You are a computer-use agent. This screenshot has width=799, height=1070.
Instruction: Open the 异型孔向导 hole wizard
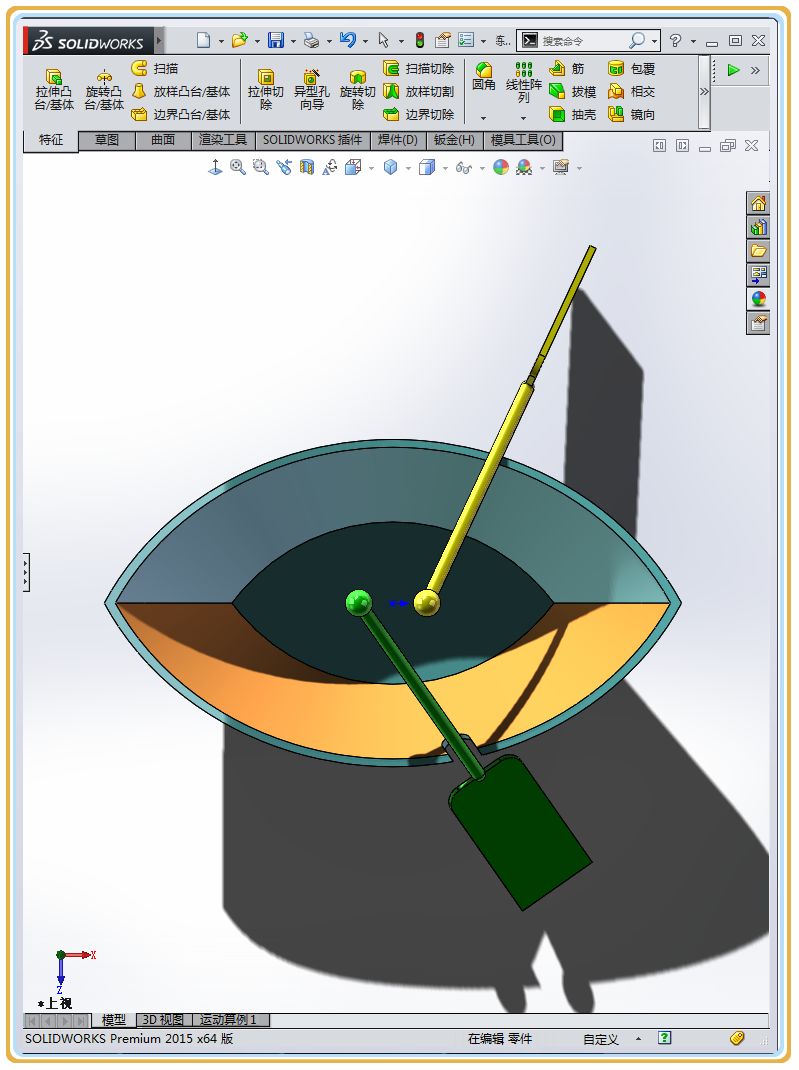pos(311,89)
